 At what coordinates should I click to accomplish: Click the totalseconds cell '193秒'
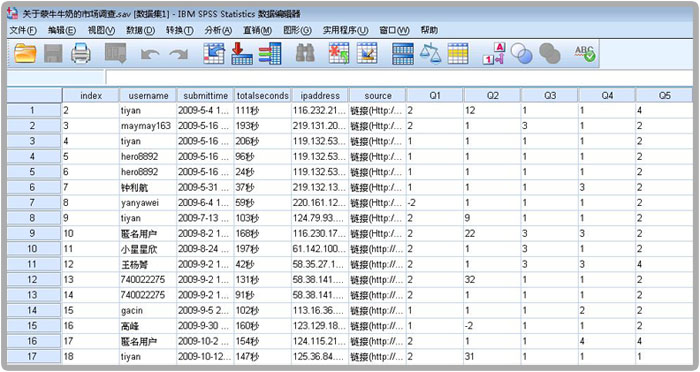coord(263,126)
